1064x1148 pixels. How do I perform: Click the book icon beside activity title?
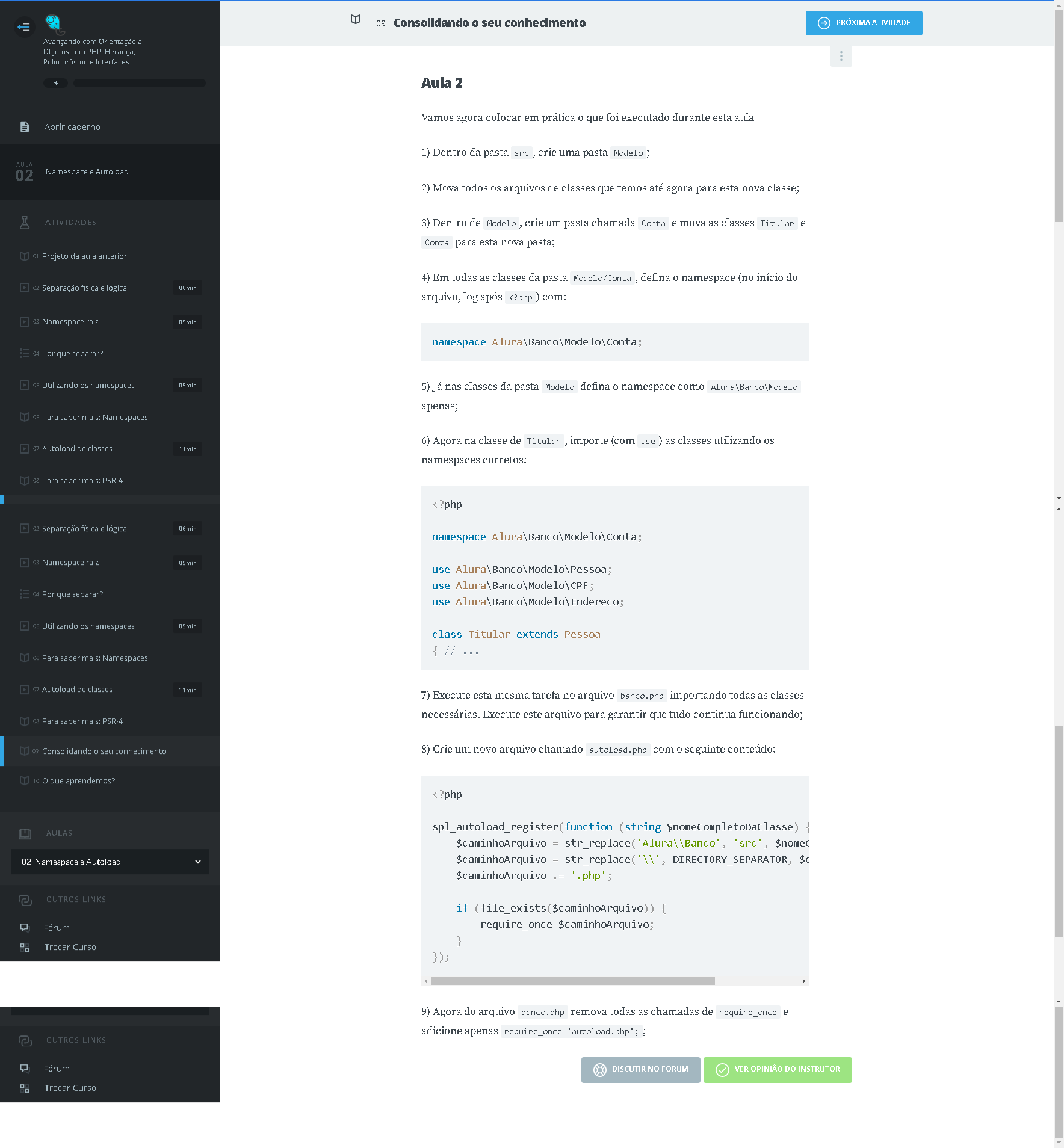pos(356,20)
